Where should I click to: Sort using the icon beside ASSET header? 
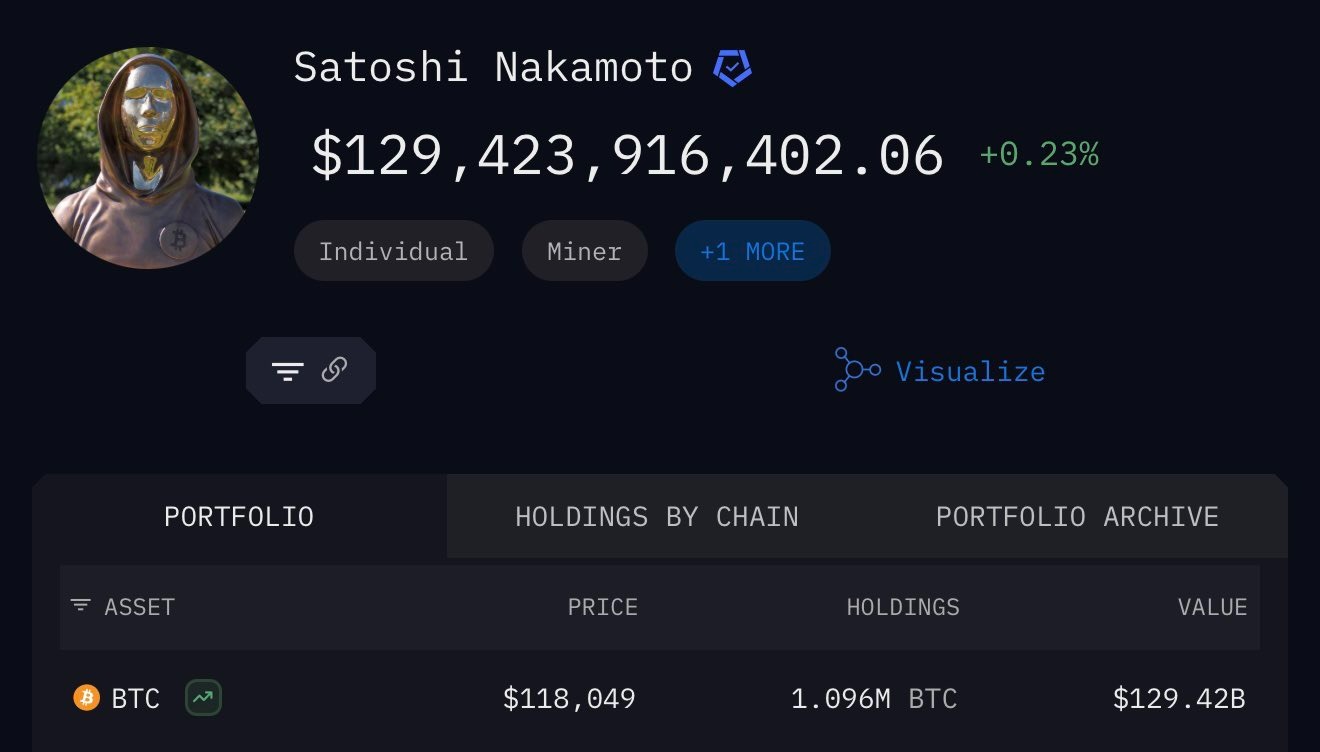click(x=80, y=606)
